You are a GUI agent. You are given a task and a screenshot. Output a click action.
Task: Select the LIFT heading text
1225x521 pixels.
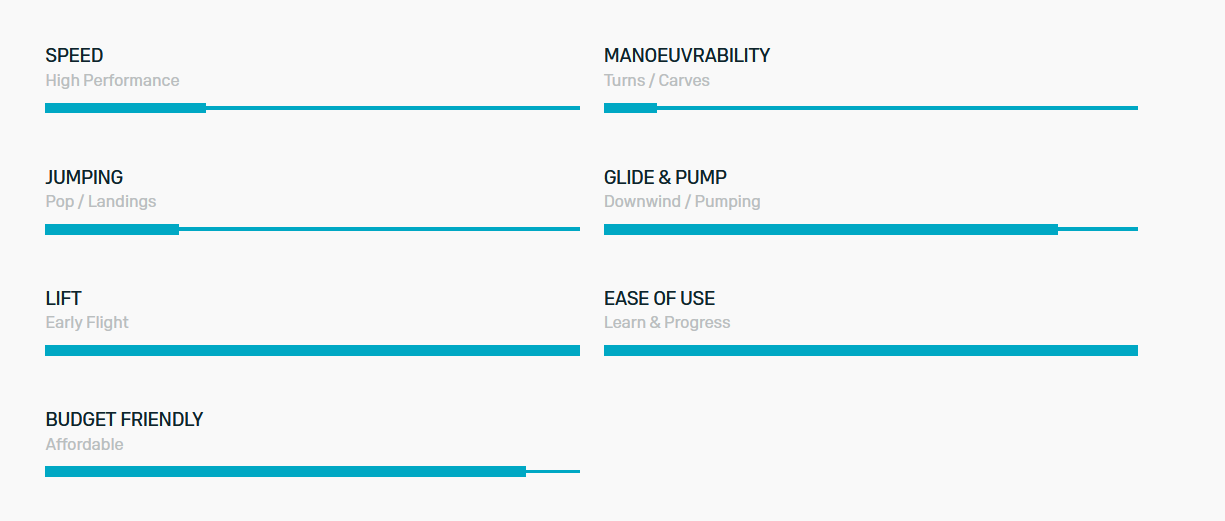(63, 299)
